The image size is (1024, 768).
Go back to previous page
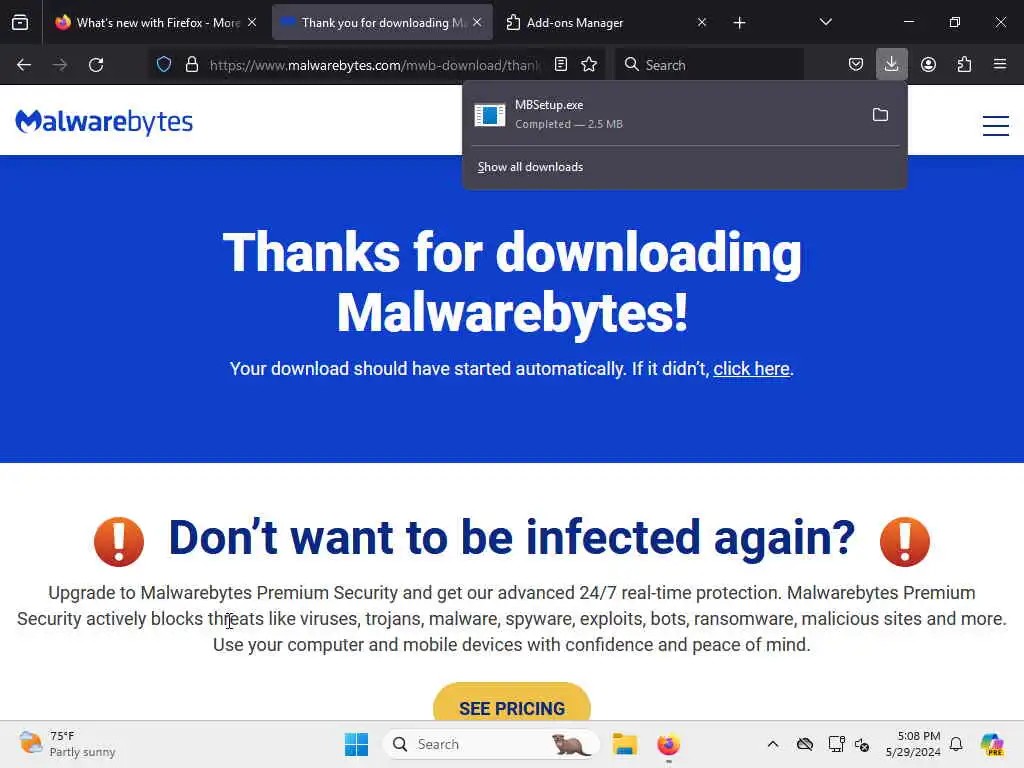point(24,65)
